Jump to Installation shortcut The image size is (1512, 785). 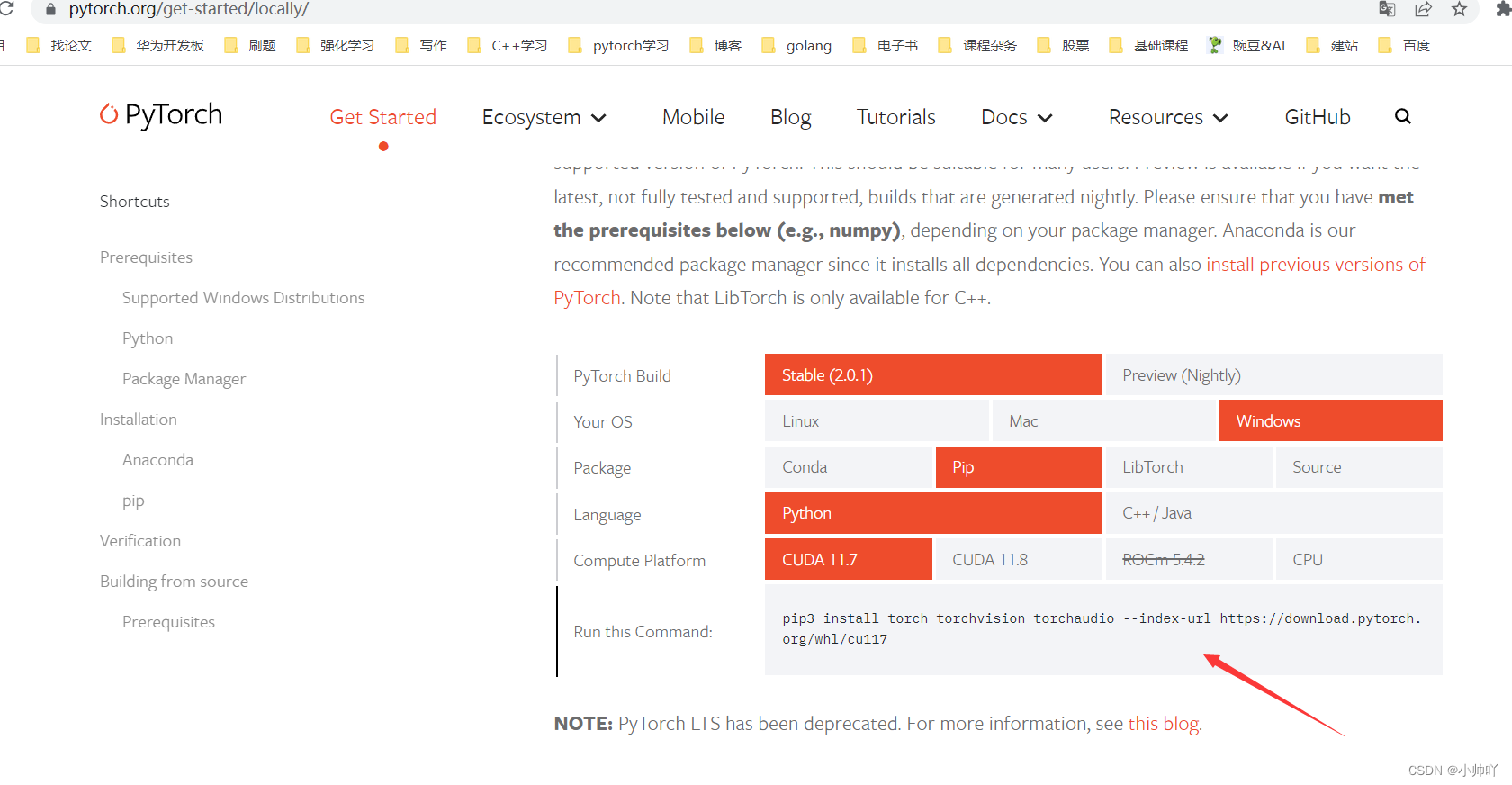[138, 419]
